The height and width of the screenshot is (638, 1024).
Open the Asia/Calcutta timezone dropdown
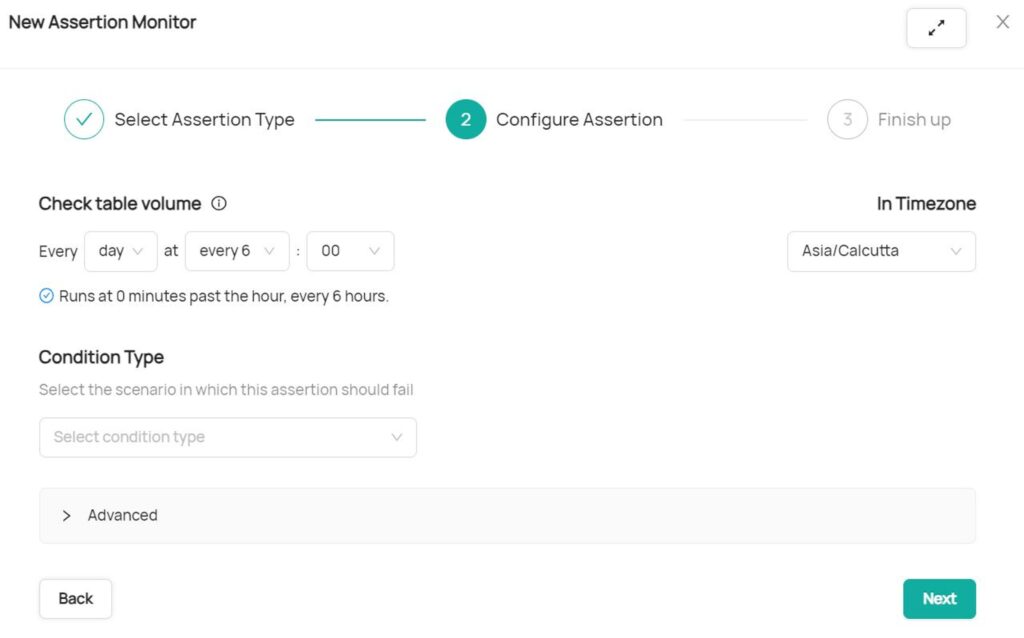pos(880,251)
